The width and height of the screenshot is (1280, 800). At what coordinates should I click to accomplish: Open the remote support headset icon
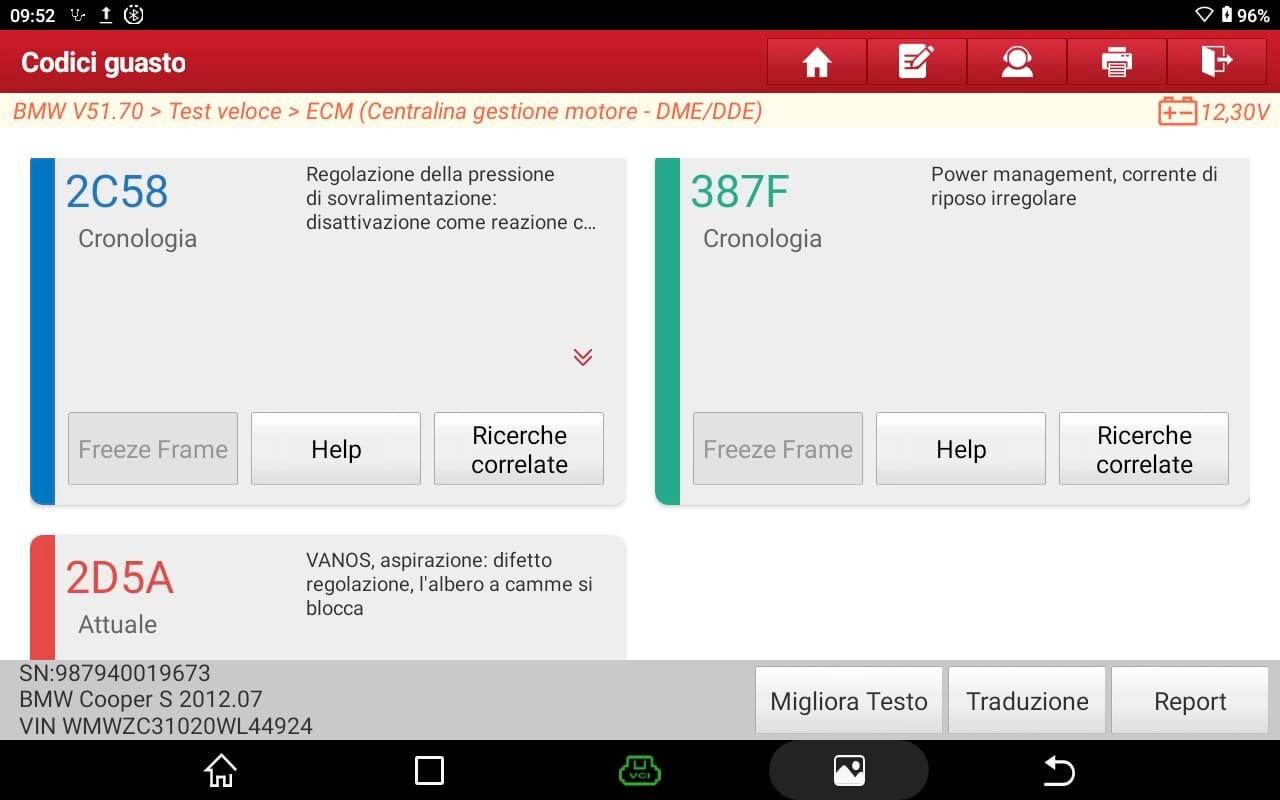(x=1016, y=62)
